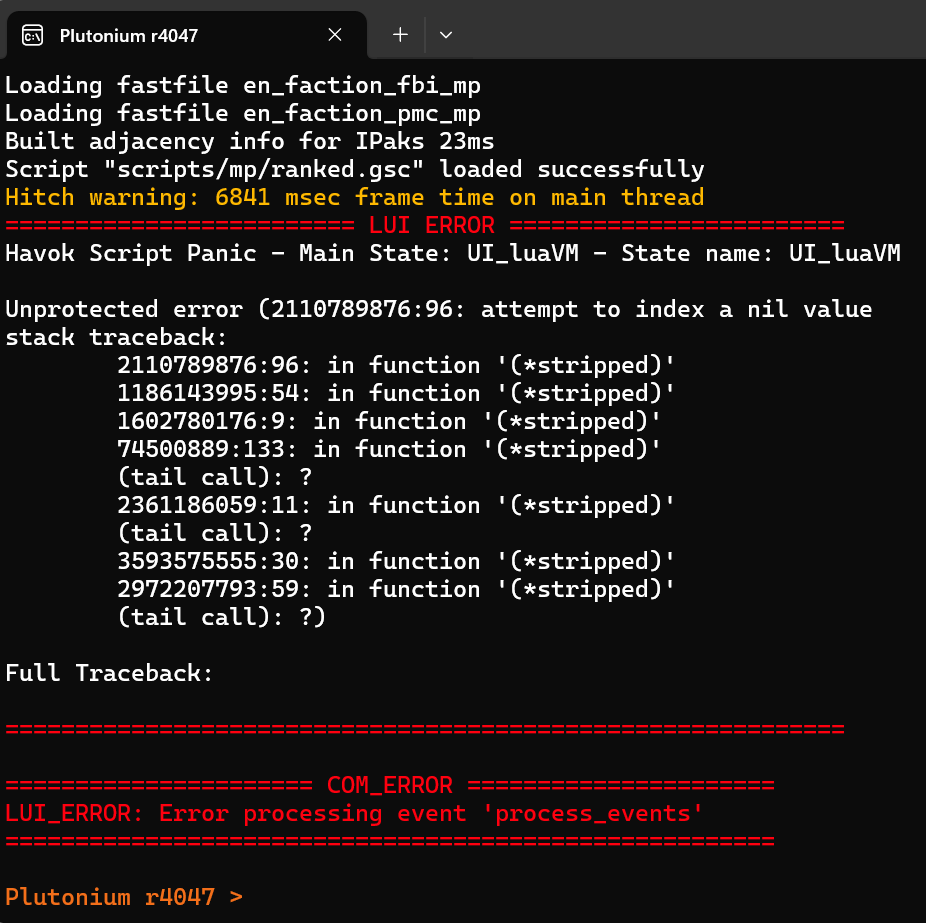Click traceback entry 74500889:133

coord(389,449)
